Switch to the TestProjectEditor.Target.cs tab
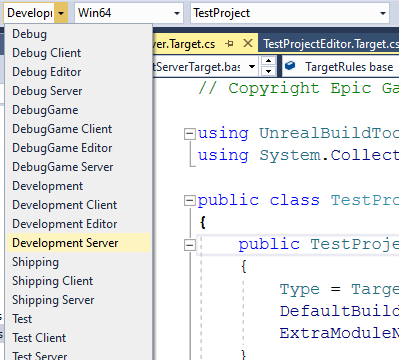The height and width of the screenshot is (360, 399). pyautogui.click(x=330, y=44)
